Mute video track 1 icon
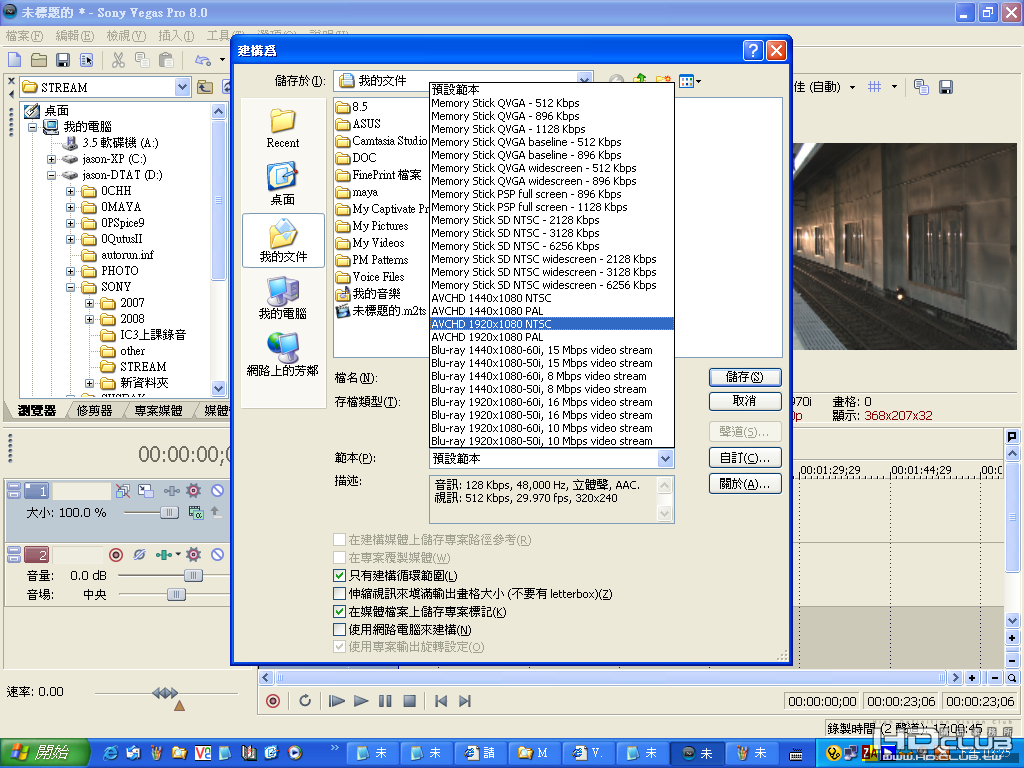The height and width of the screenshot is (768, 1024). point(217,490)
